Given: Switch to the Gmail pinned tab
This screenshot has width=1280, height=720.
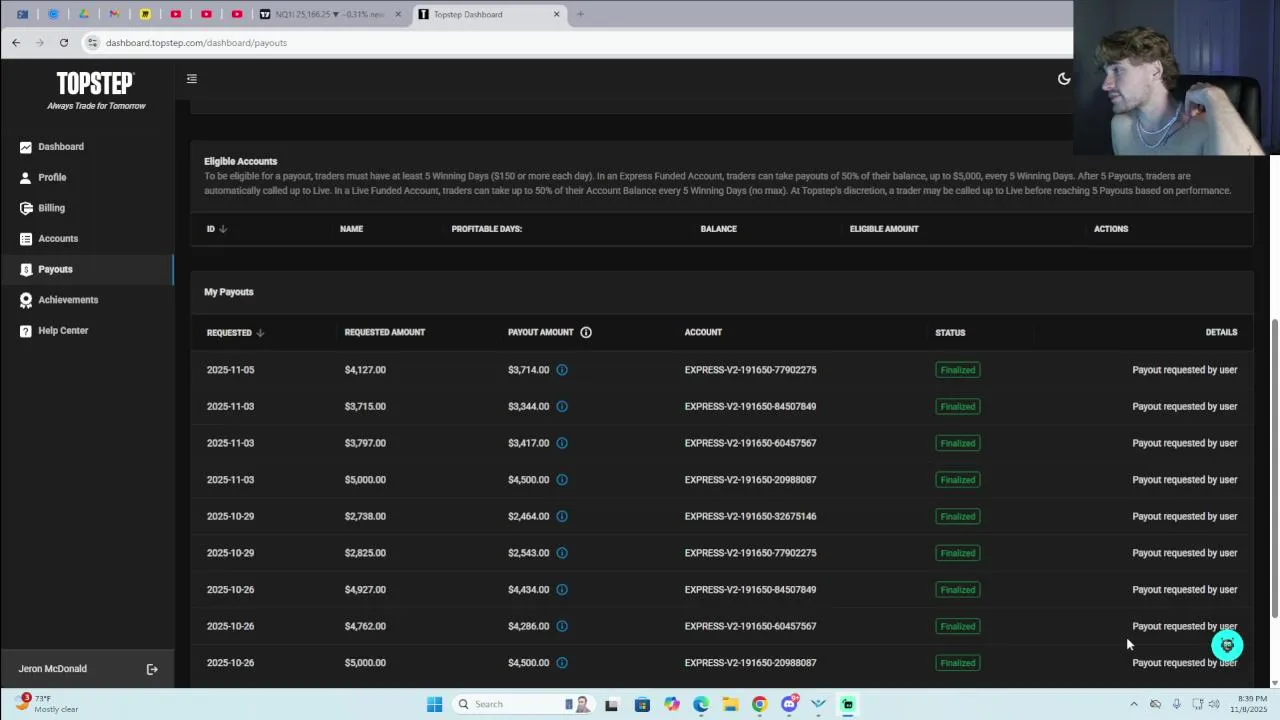Looking at the screenshot, I should pyautogui.click(x=114, y=14).
